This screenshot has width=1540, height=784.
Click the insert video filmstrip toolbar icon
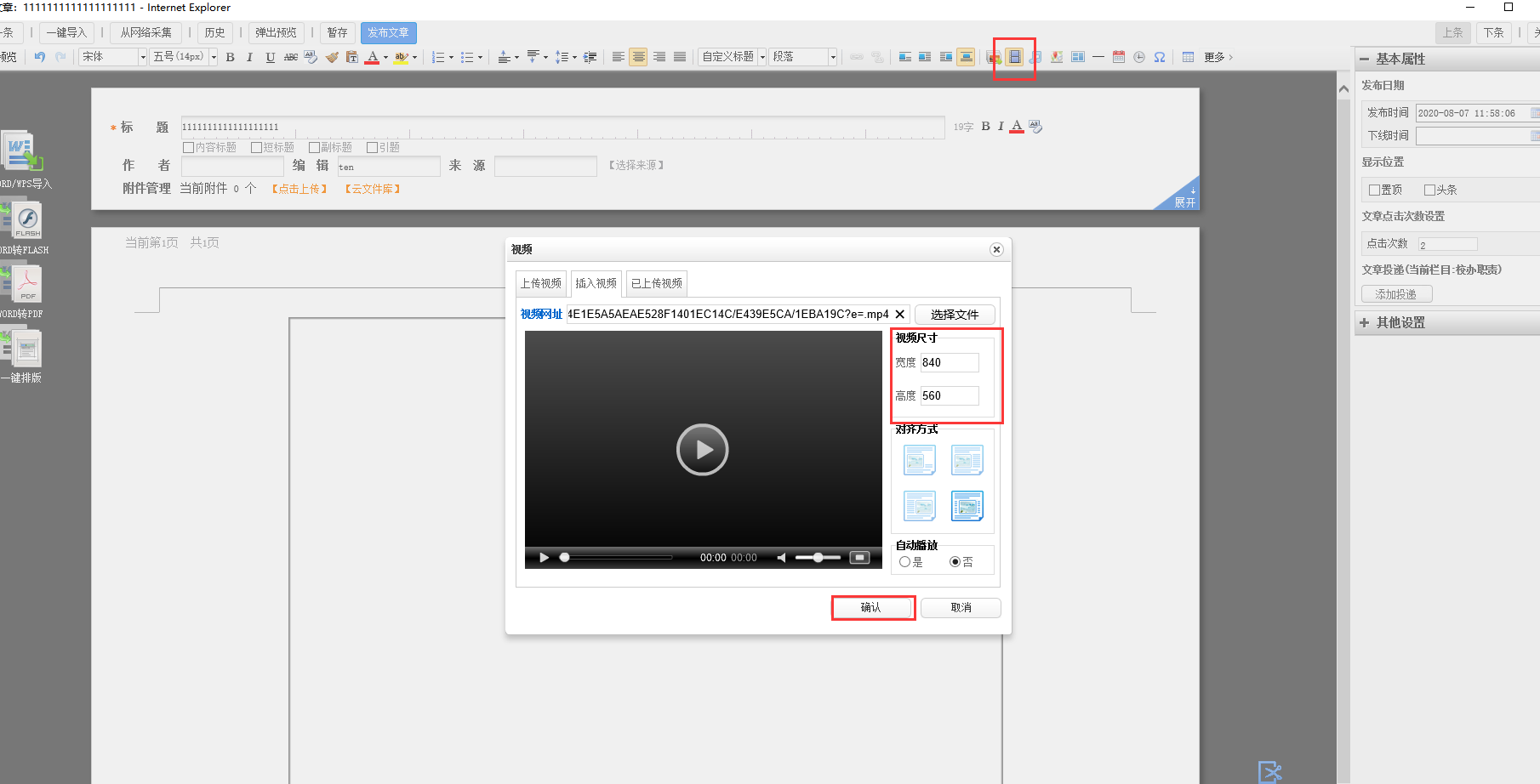[1014, 57]
